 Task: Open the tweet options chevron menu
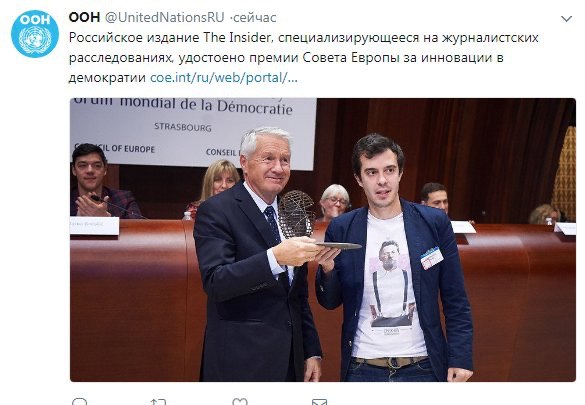pyautogui.click(x=566, y=19)
